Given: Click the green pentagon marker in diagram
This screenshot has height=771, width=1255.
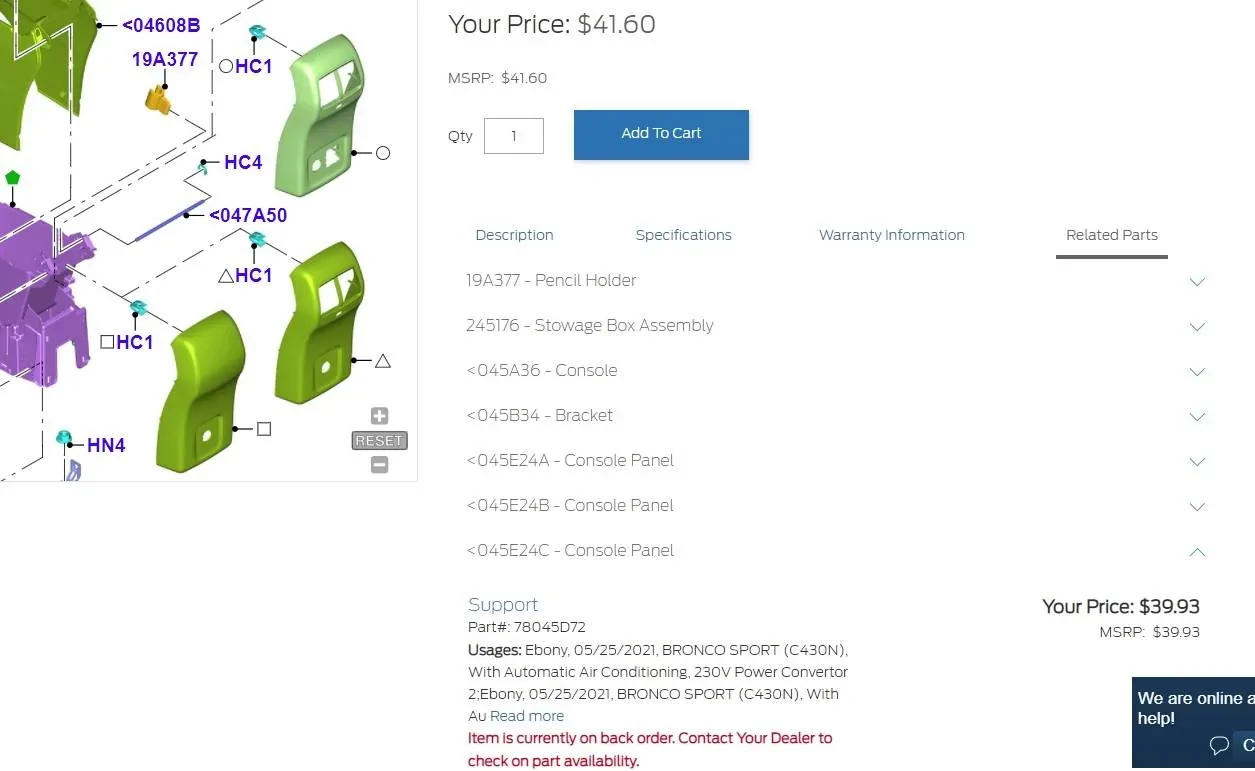Looking at the screenshot, I should coord(12,177).
